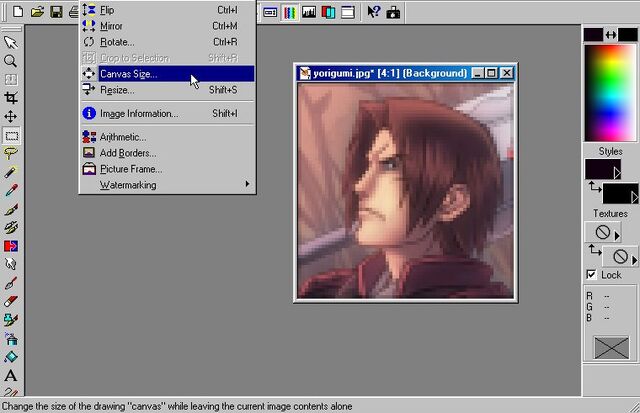
Task: Toggle the Color Palette toolbar icon
Action: (x=289, y=12)
